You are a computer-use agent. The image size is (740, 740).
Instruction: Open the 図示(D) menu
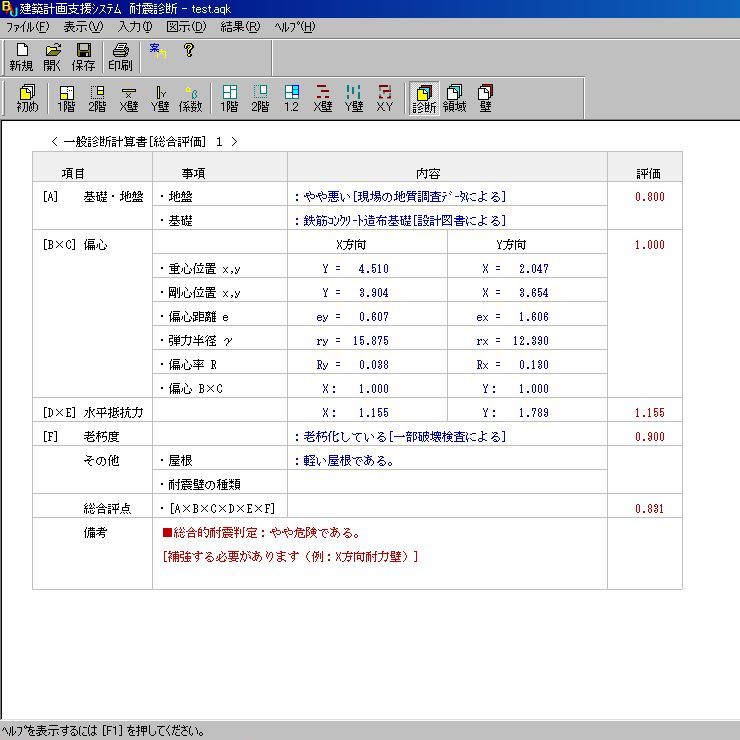pos(186,27)
